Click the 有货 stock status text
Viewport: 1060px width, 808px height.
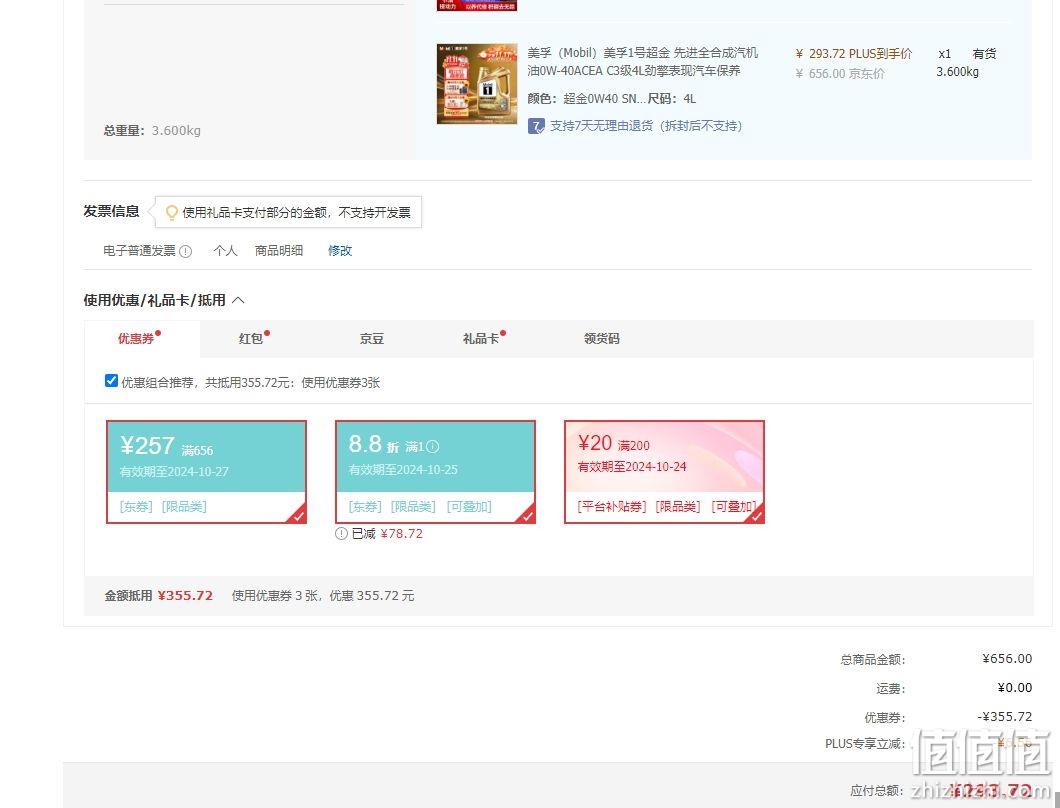pyautogui.click(x=984, y=53)
